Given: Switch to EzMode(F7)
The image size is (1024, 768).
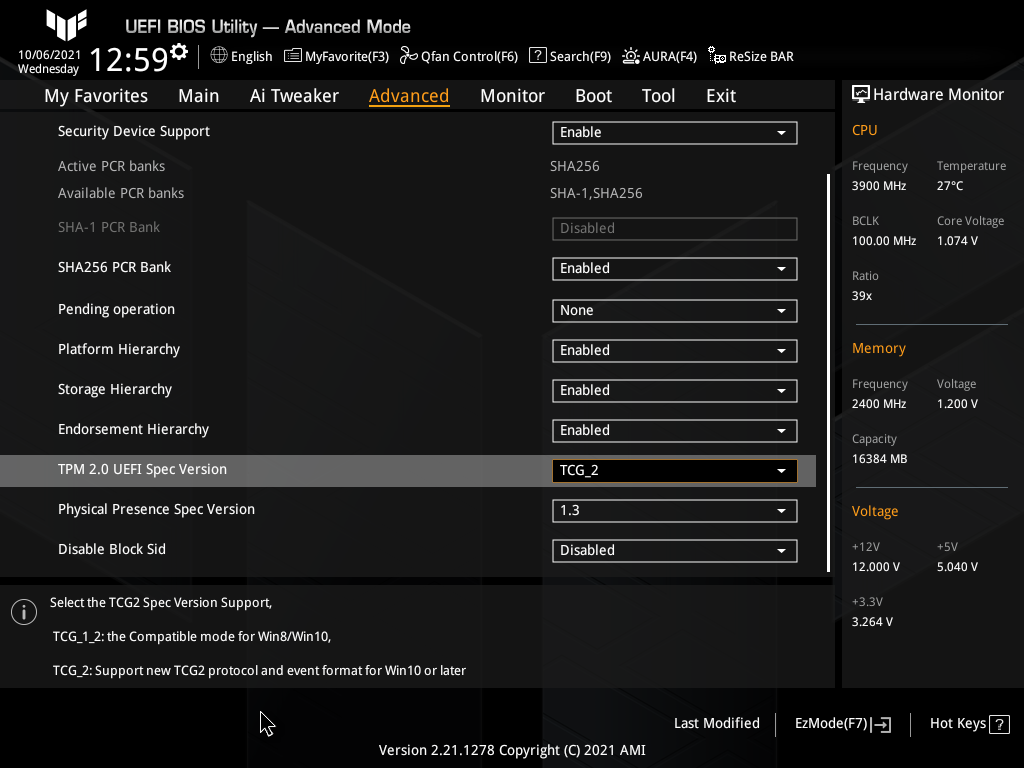Looking at the screenshot, I should [x=842, y=724].
